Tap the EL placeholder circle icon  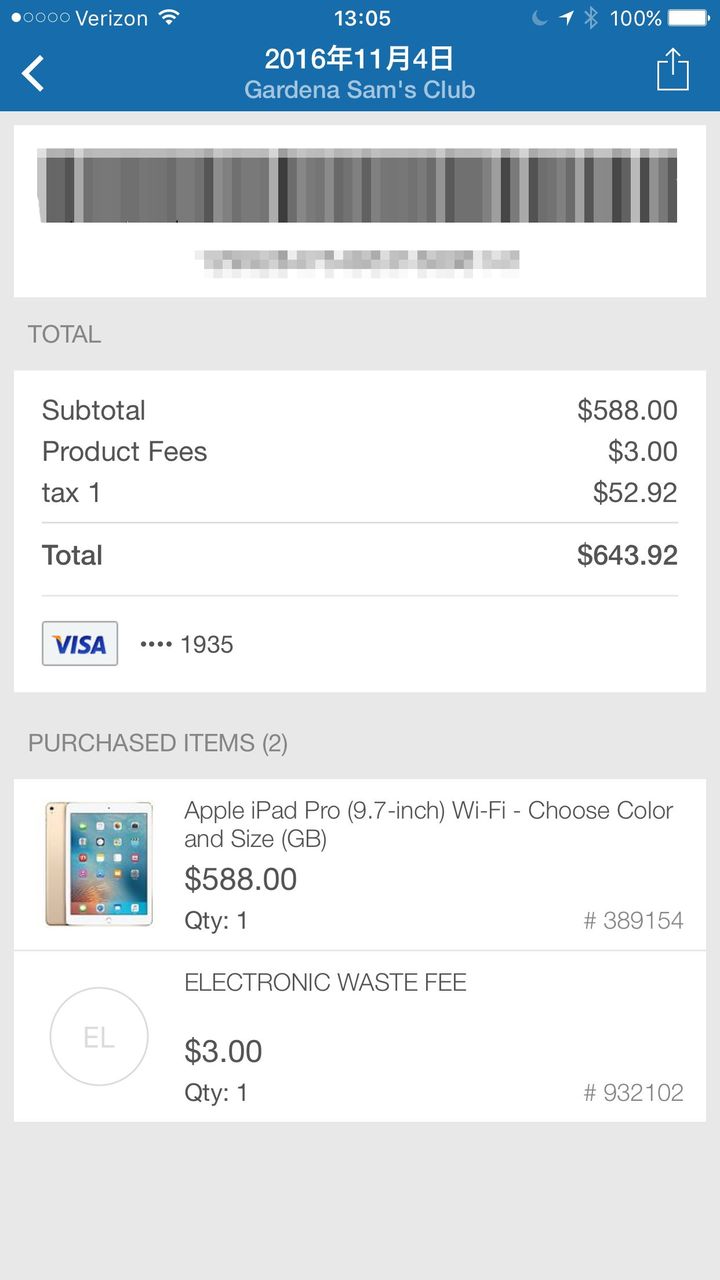(99, 1037)
